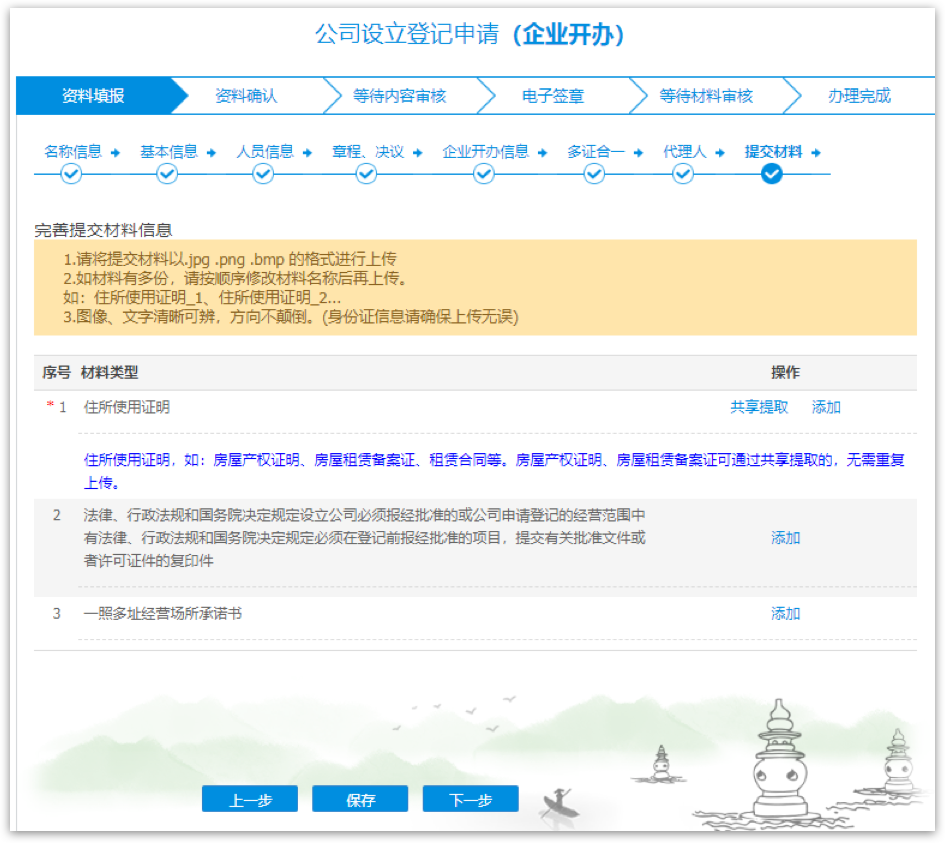Click the arrow icon after 提交材料

[x=816, y=152]
